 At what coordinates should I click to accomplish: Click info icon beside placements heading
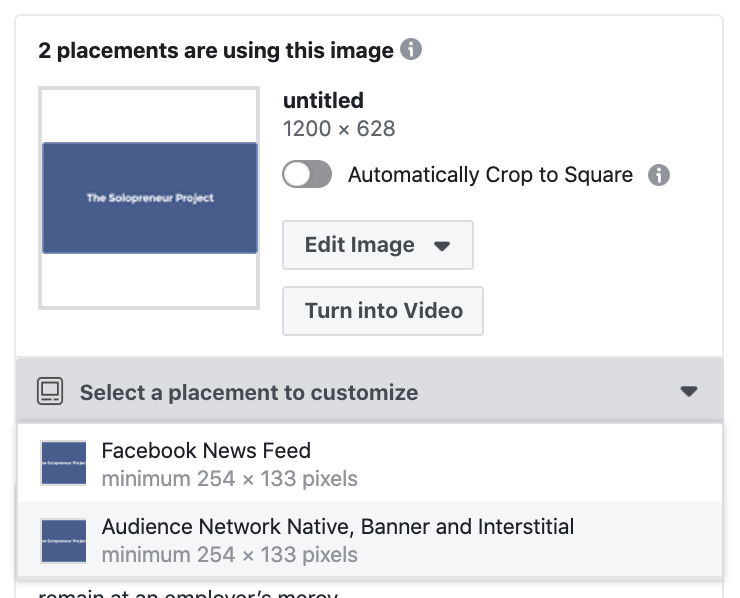(x=411, y=49)
